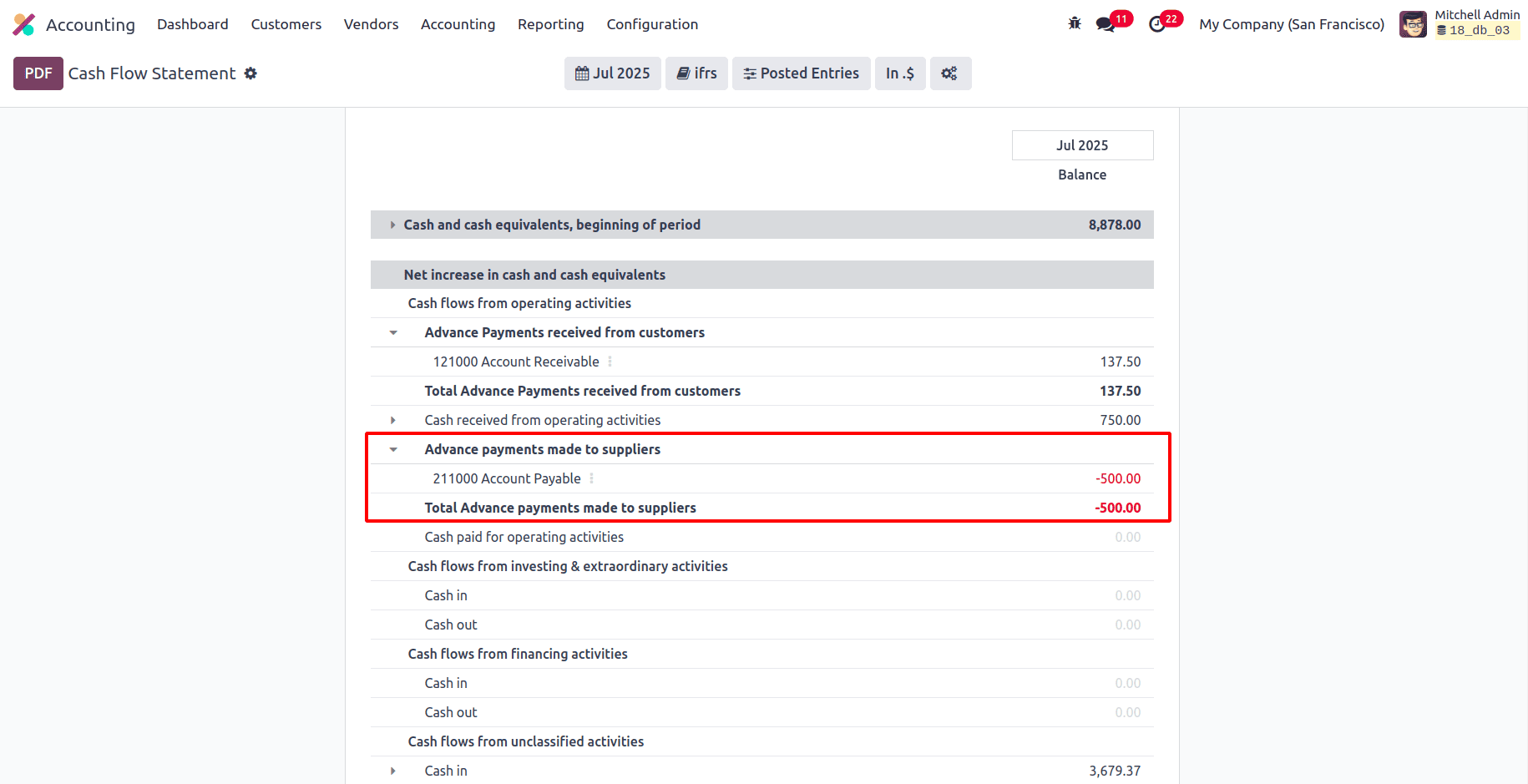Expand unclassified activities Cash in row
Screen dimensions: 1528x784
pyautogui.click(x=392, y=771)
